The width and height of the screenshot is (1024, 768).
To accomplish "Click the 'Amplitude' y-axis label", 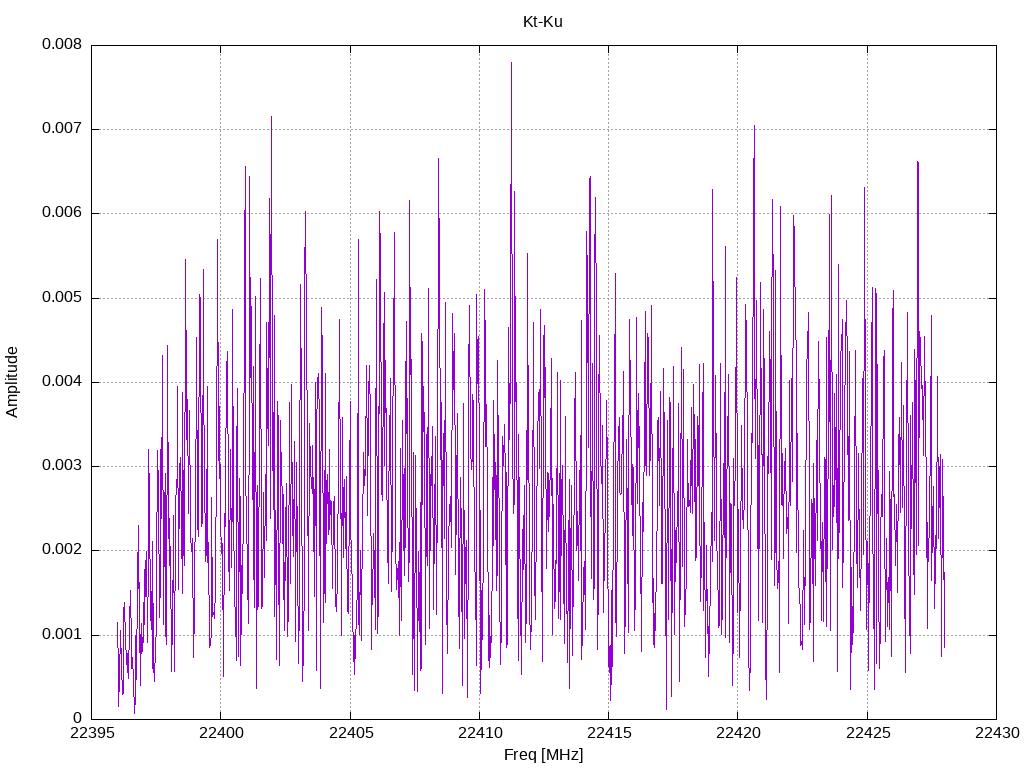I will click(12, 382).
